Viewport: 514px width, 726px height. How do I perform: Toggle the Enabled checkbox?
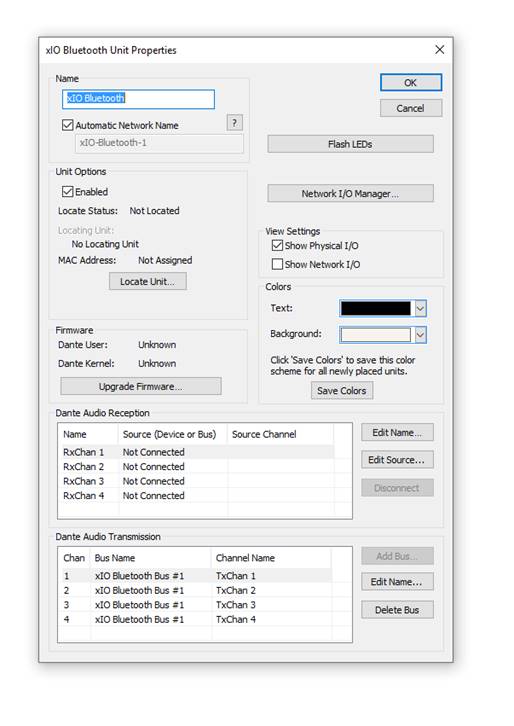[x=68, y=192]
